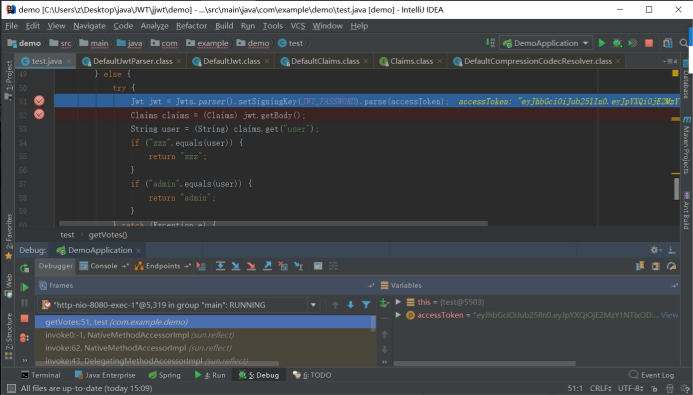The height and width of the screenshot is (395, 693).
Task: Click the Rerun DemoApplication debug icon
Action: click(24, 268)
